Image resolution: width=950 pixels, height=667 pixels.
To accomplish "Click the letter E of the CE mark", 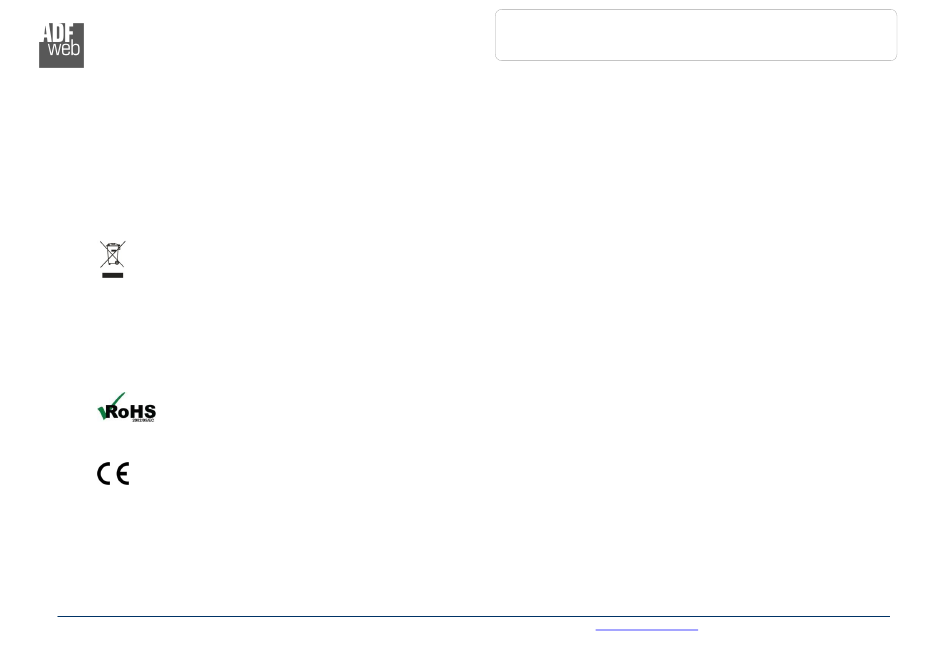I will [x=123, y=473].
